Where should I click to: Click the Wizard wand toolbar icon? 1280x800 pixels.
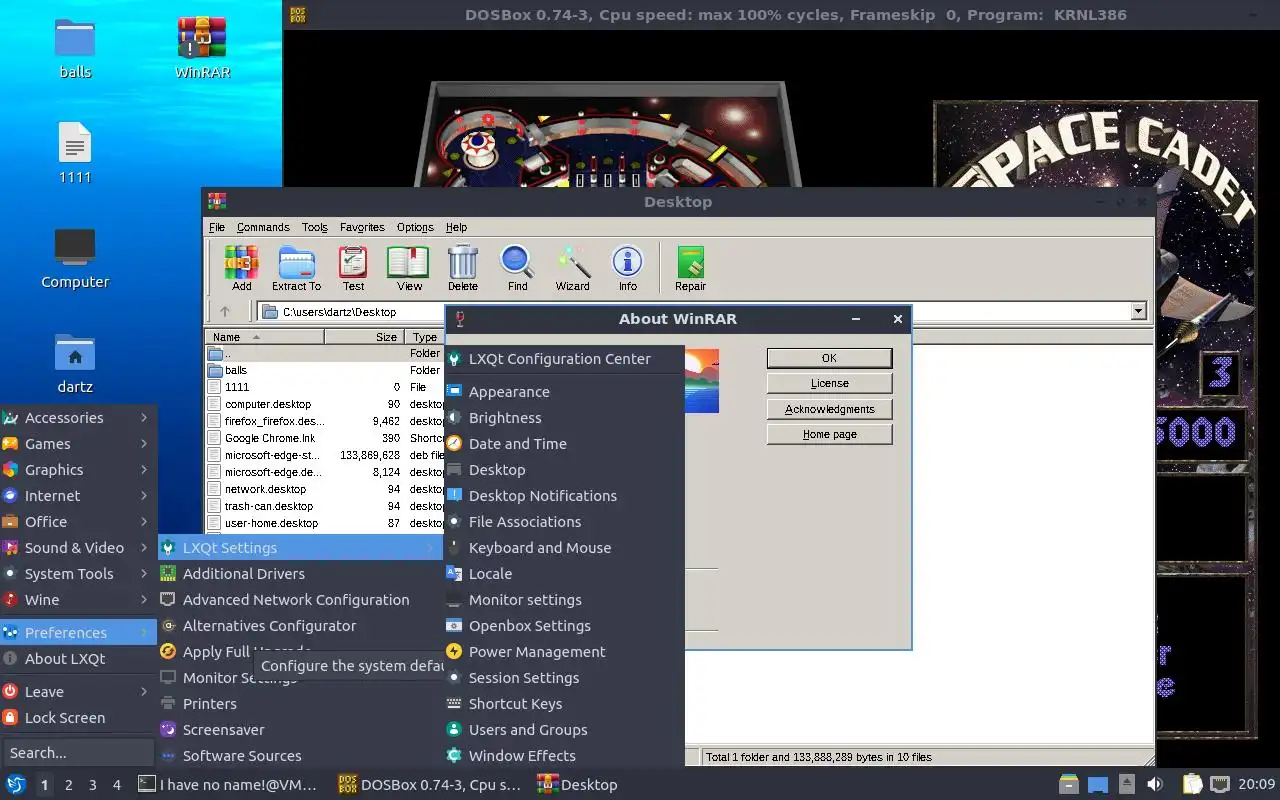coord(573,268)
